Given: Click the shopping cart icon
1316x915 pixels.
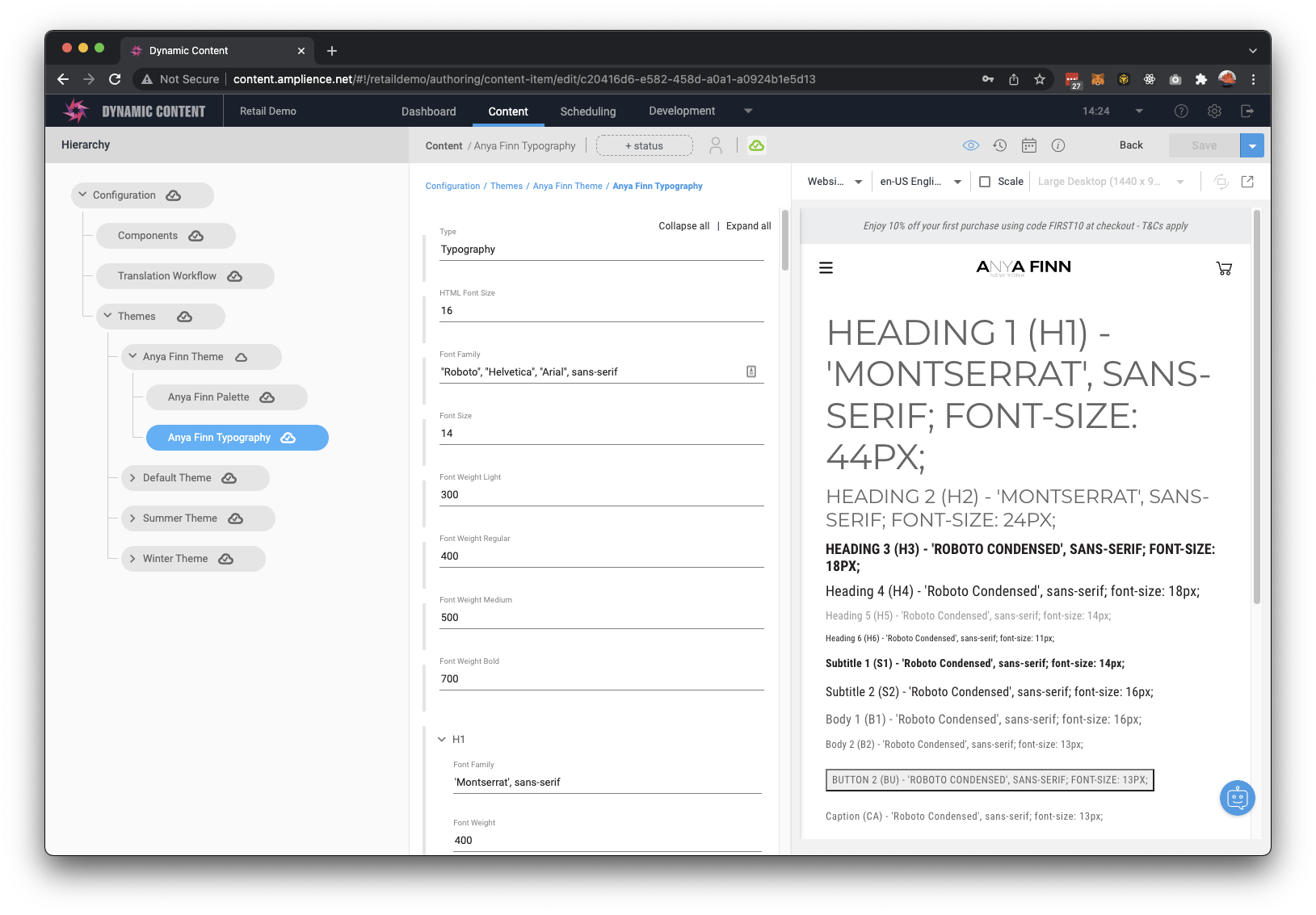Looking at the screenshot, I should (1224, 268).
